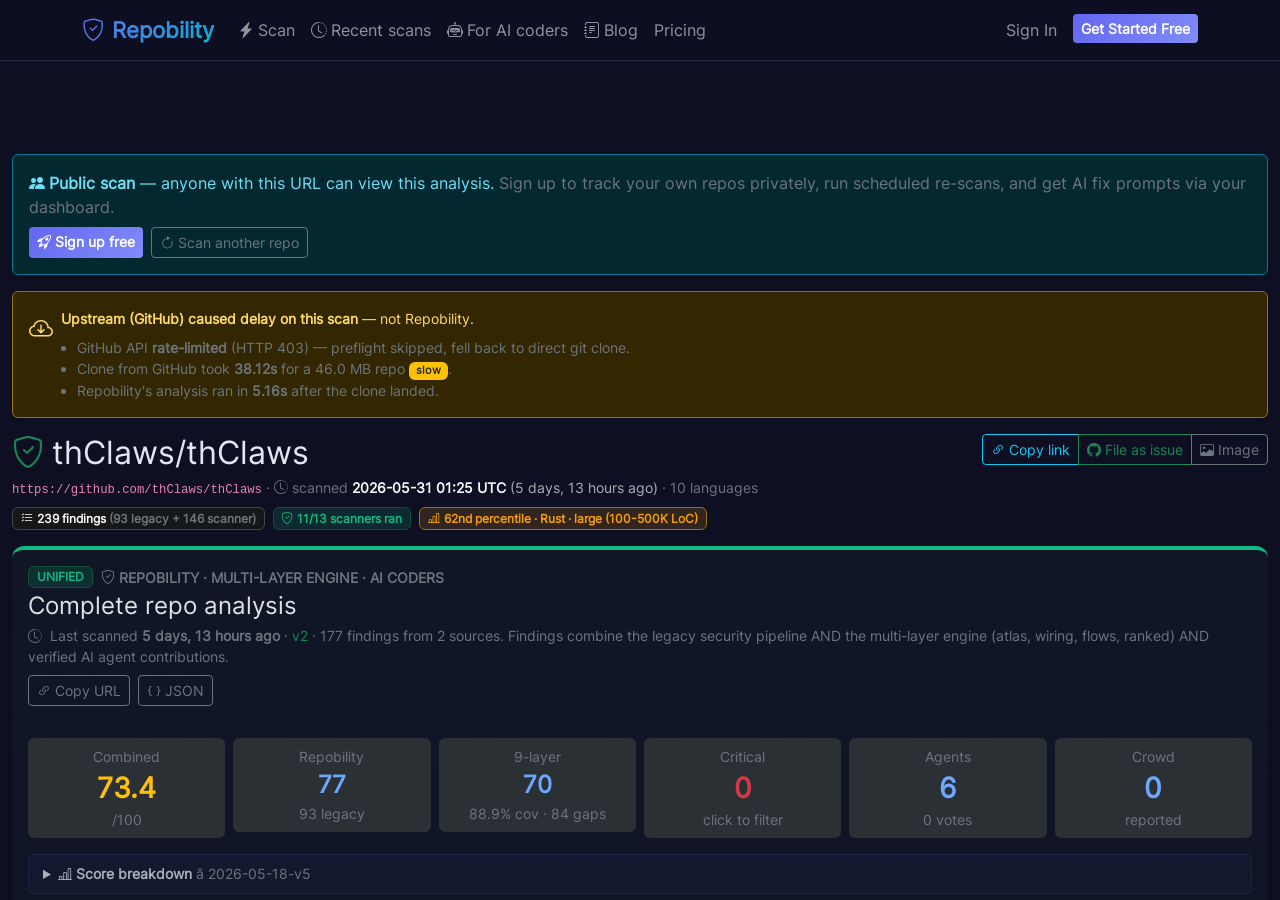
Task: Click the clock icon before scanned date
Action: coord(281,488)
